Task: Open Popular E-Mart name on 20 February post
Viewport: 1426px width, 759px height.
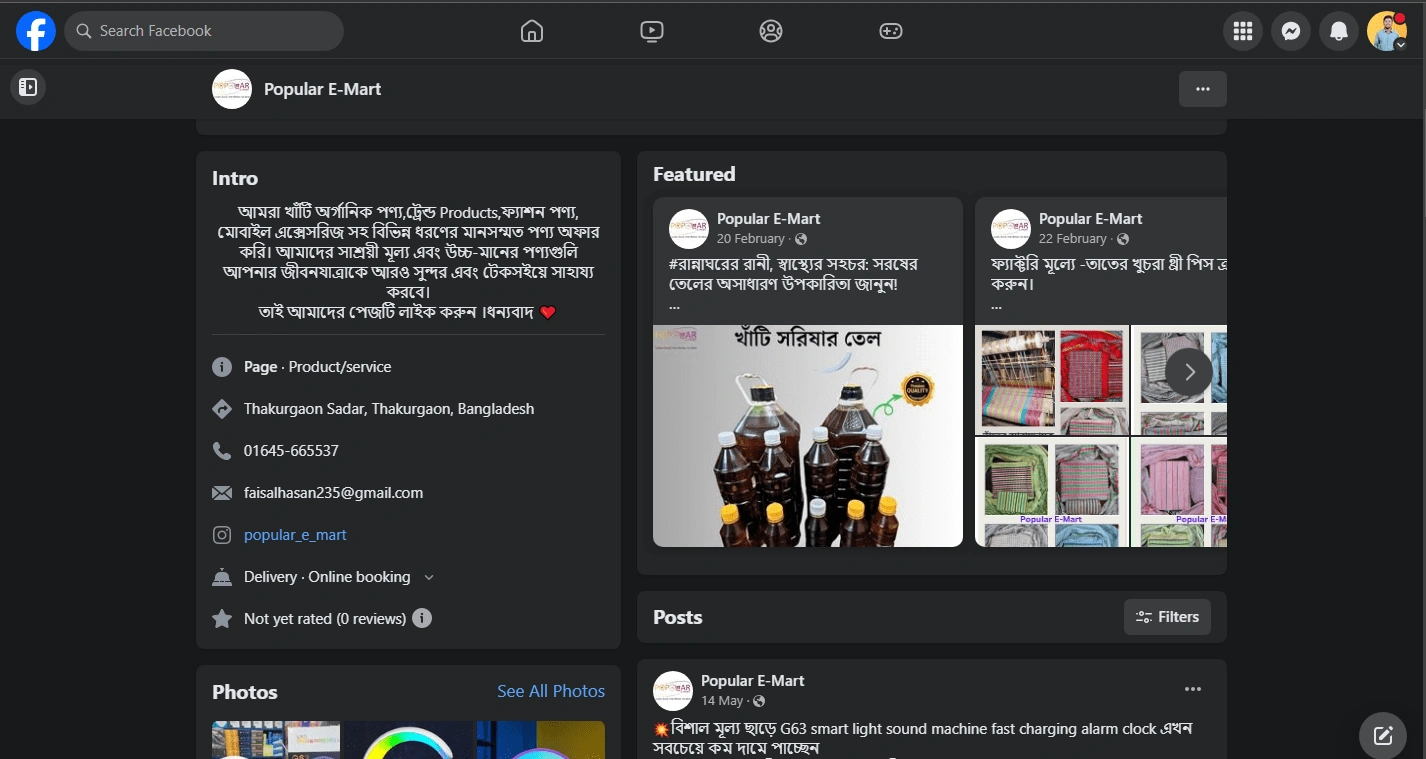Action: tap(769, 219)
